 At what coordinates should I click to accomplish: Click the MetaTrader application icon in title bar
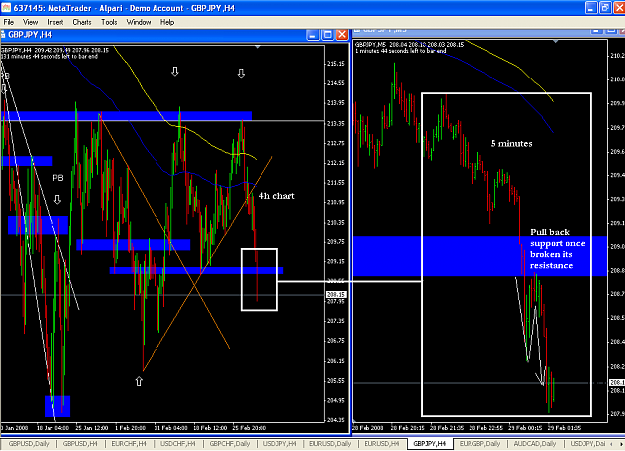pyautogui.click(x=6, y=8)
